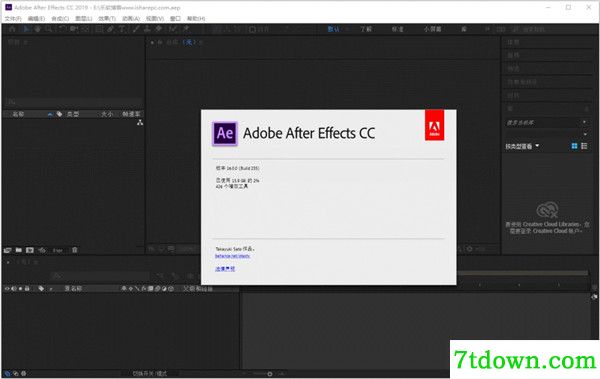600x379 pixels.
Task: Toggle Layer Switches pane at timeline bottom-left
Action: (7, 373)
